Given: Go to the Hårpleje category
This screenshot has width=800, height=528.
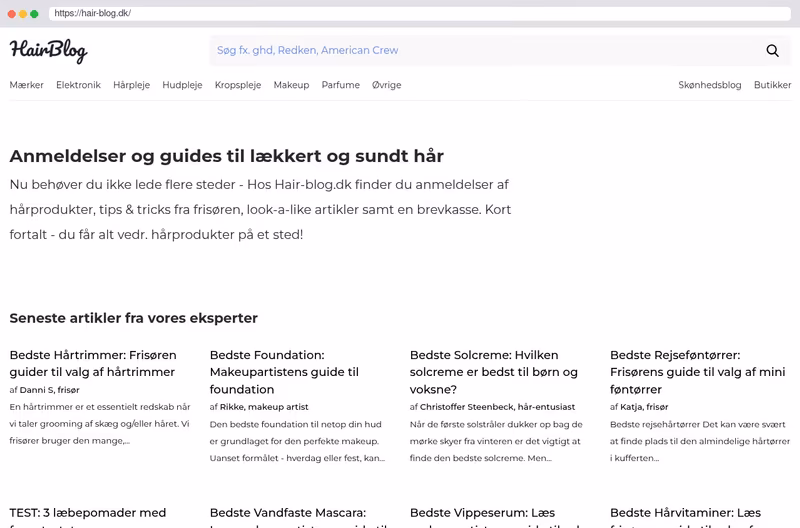Looking at the screenshot, I should point(132,85).
